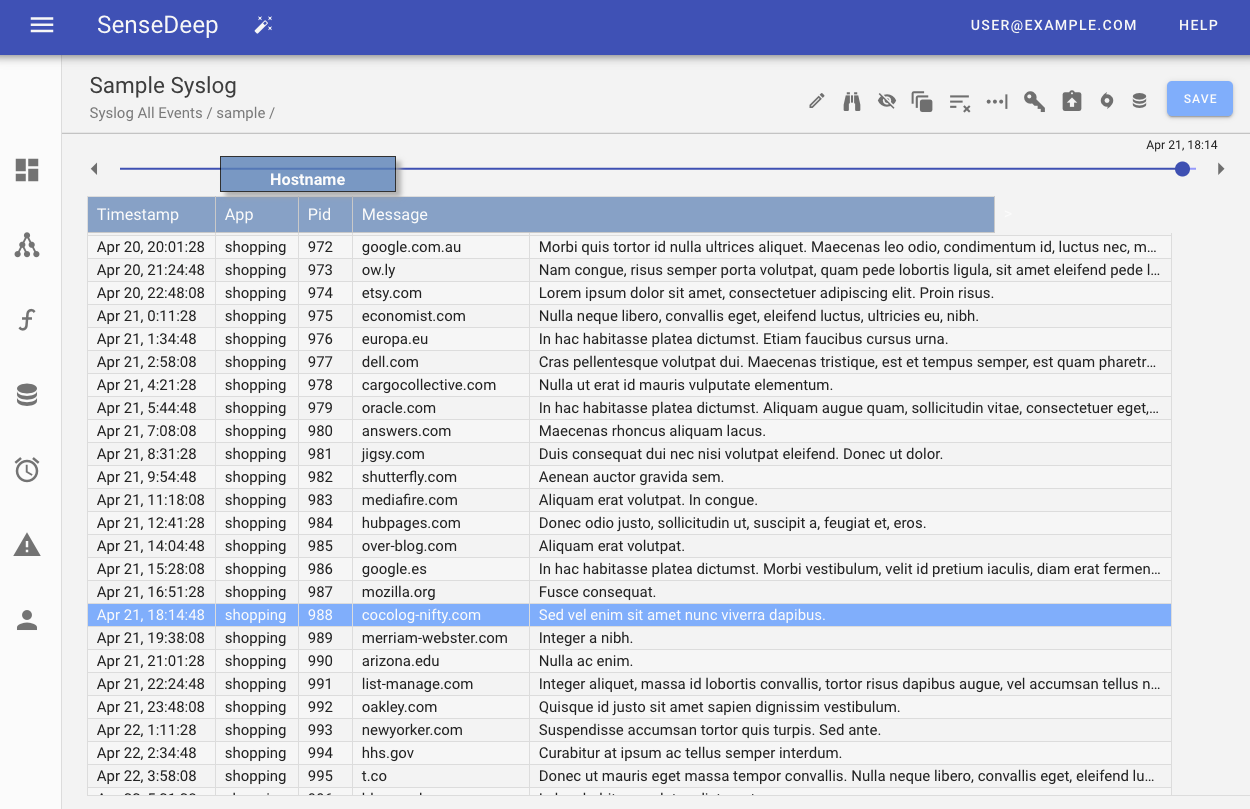Click the SenseDeep logo title
Screen dimensions: 1250x809
pyautogui.click(x=158, y=25)
